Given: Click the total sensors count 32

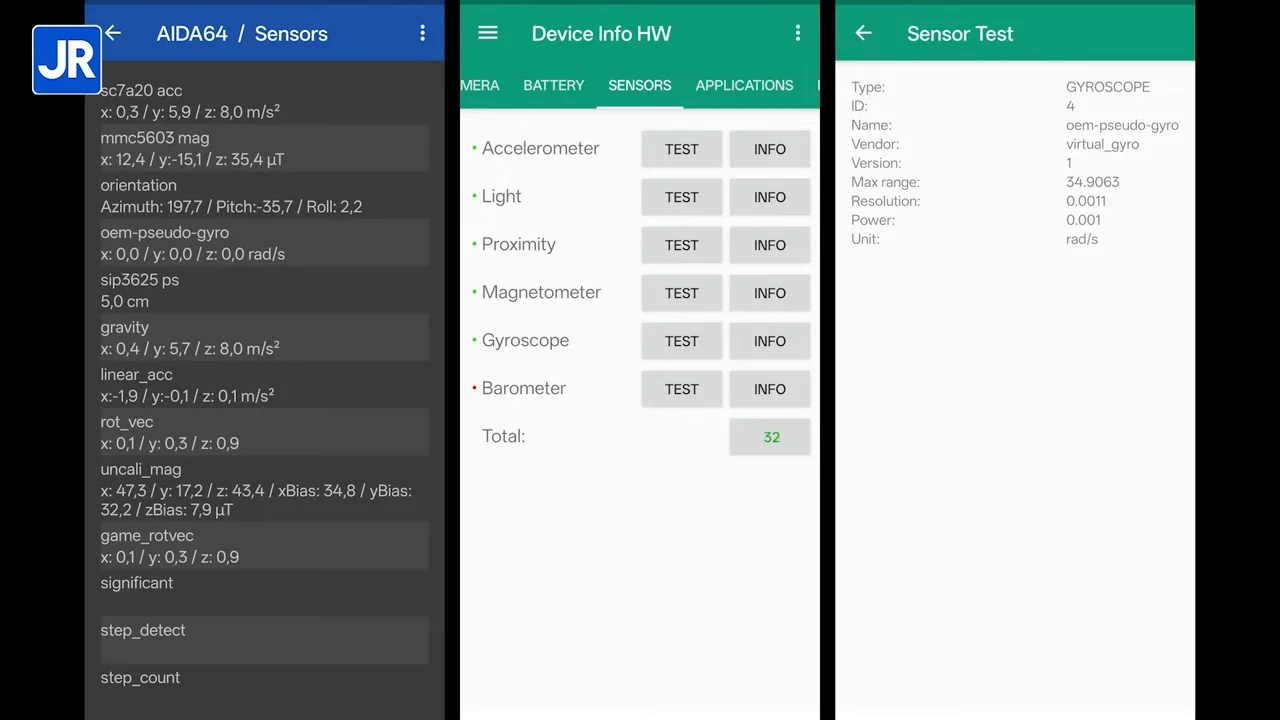Looking at the screenshot, I should tap(770, 437).
